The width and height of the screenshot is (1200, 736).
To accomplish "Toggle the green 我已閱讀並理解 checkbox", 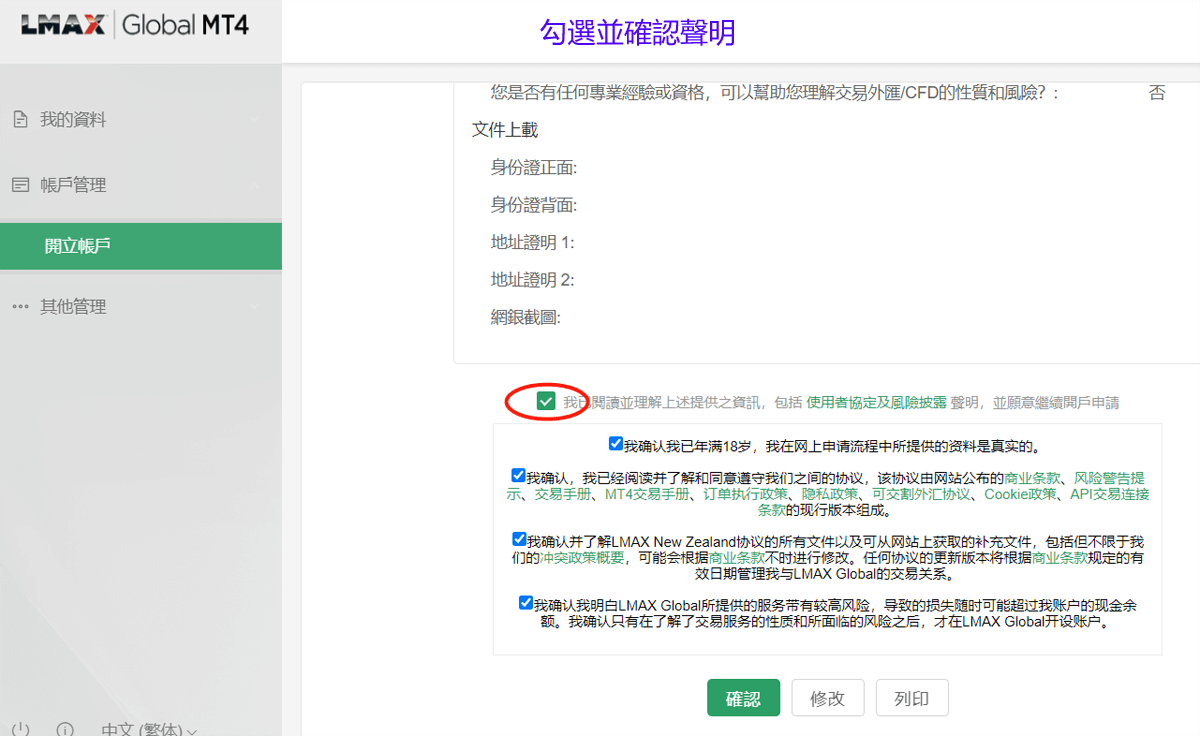I will point(546,402).
